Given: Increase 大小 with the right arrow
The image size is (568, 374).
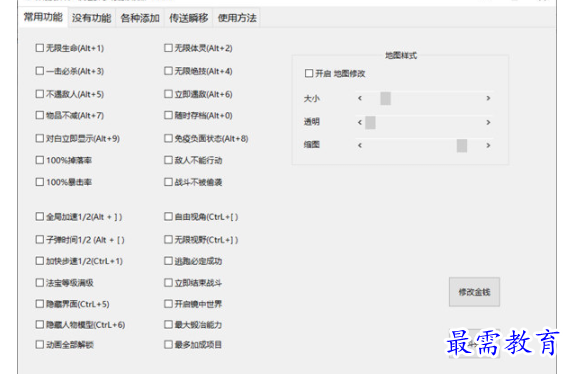Looking at the screenshot, I should click(x=488, y=98).
